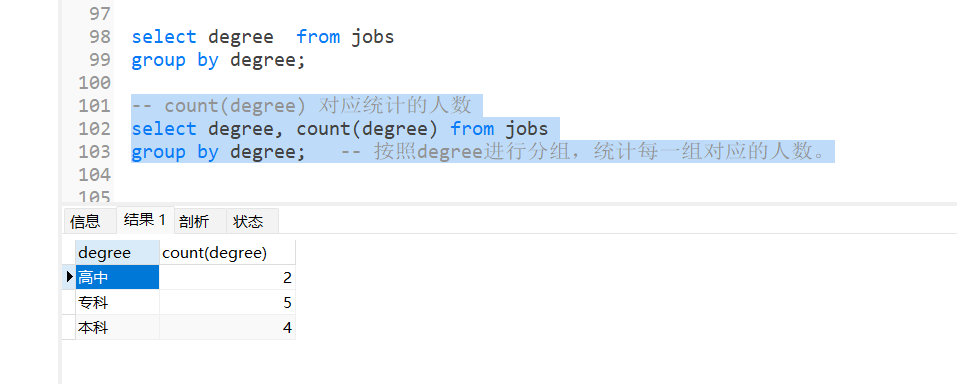Click the word jobs on line 98

tap(372, 37)
